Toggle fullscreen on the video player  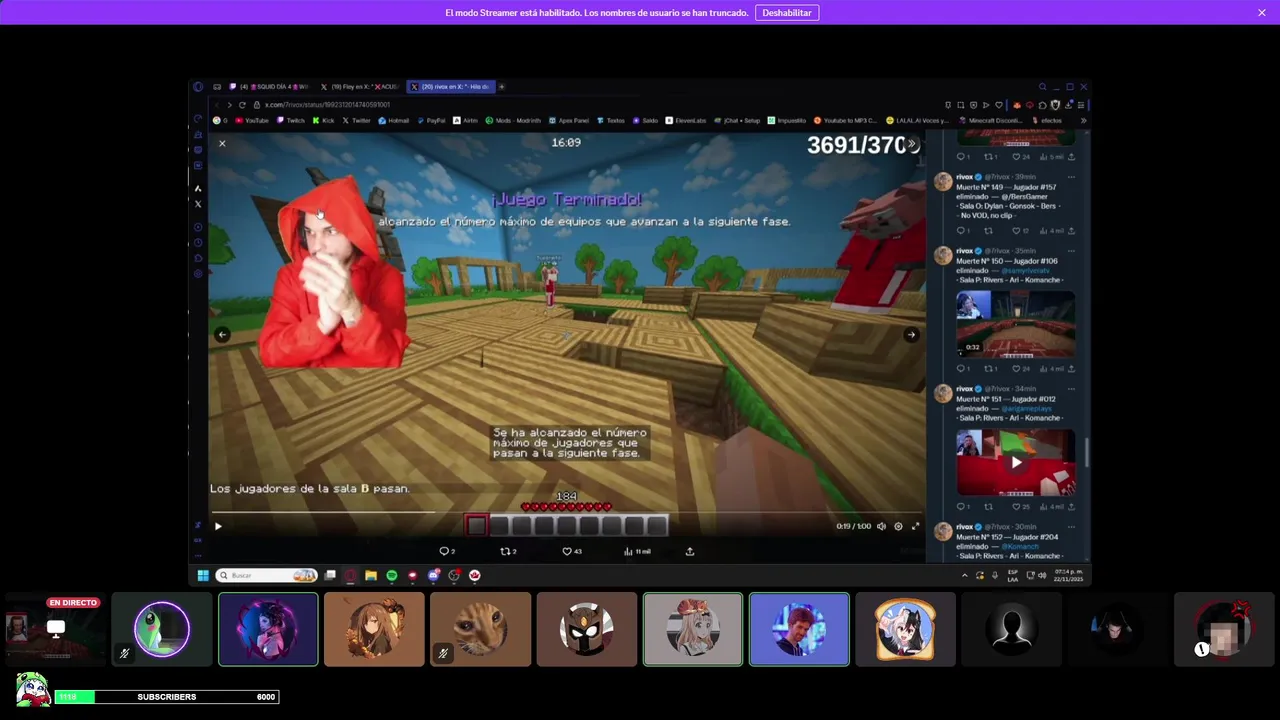915,526
